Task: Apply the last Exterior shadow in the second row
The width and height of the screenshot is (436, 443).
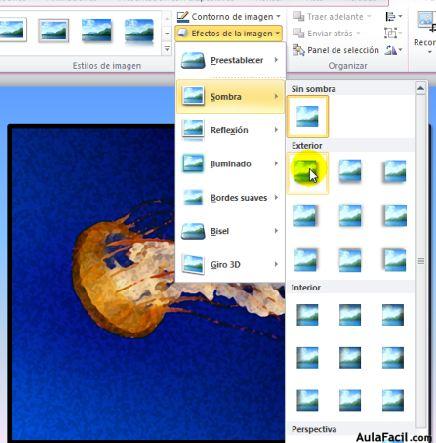Action: tap(394, 216)
